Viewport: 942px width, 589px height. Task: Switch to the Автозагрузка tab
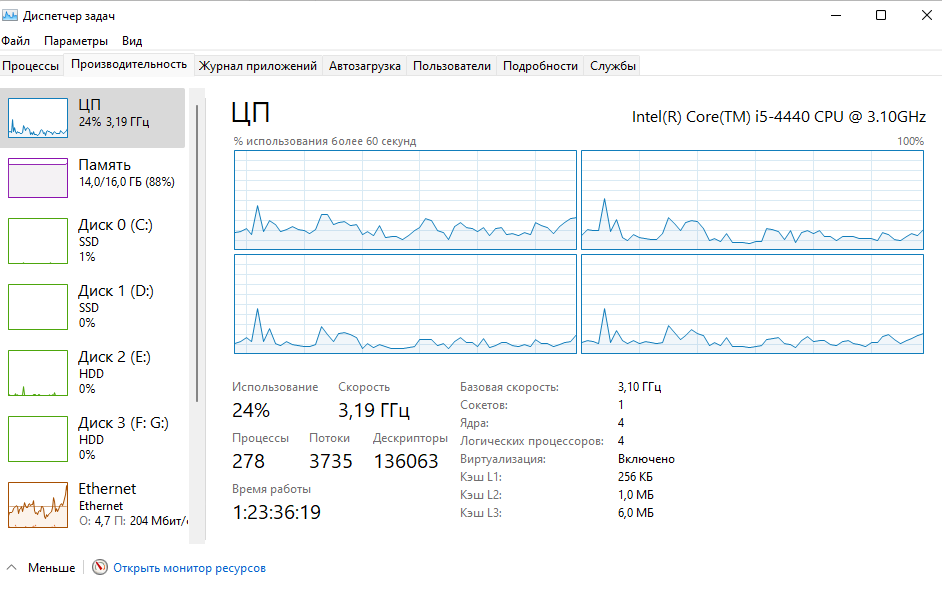click(x=365, y=66)
